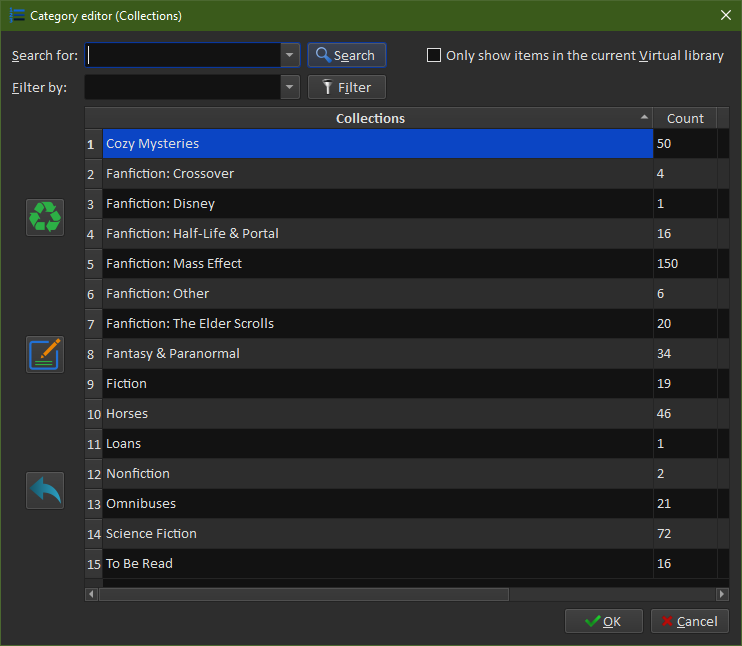
Task: Click the Category editor title bar icon
Action: pos(17,15)
